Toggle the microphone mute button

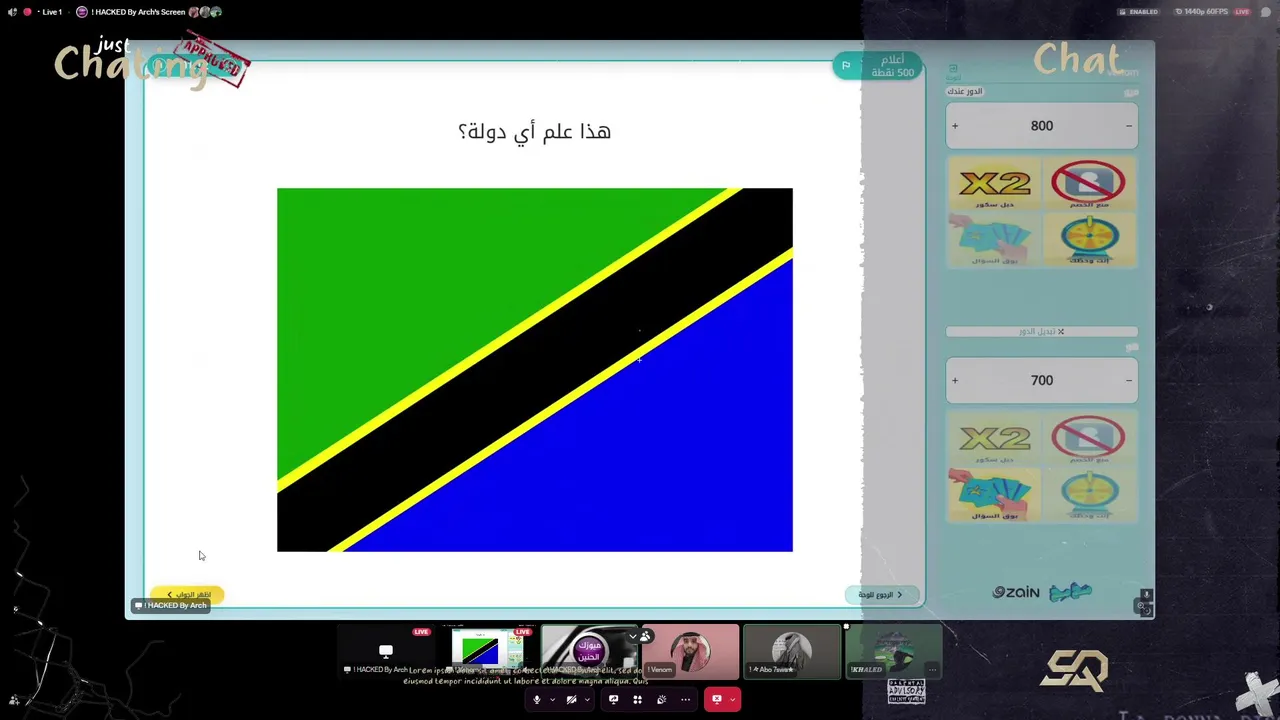pyautogui.click(x=537, y=700)
